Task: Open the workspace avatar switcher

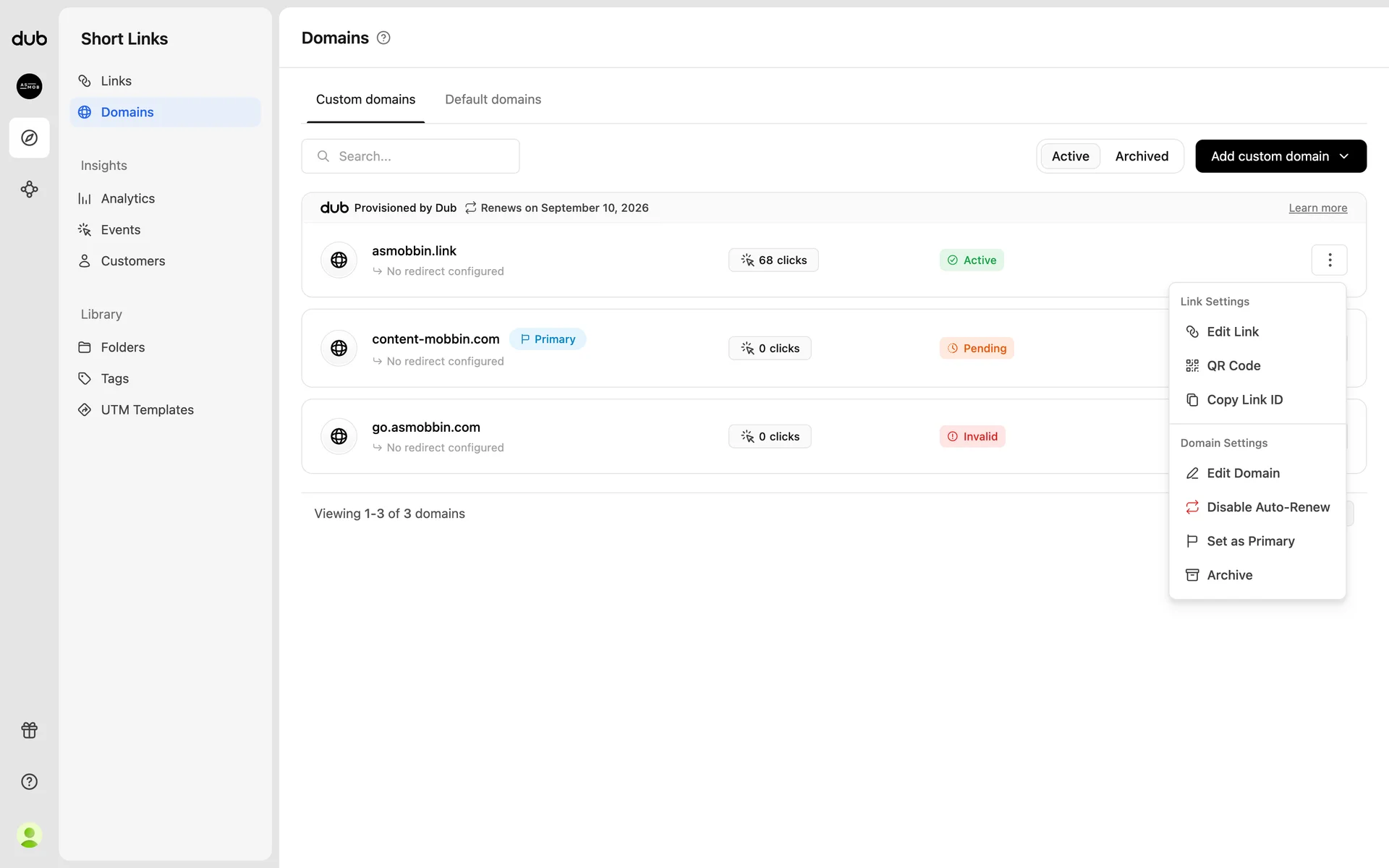Action: (29, 86)
